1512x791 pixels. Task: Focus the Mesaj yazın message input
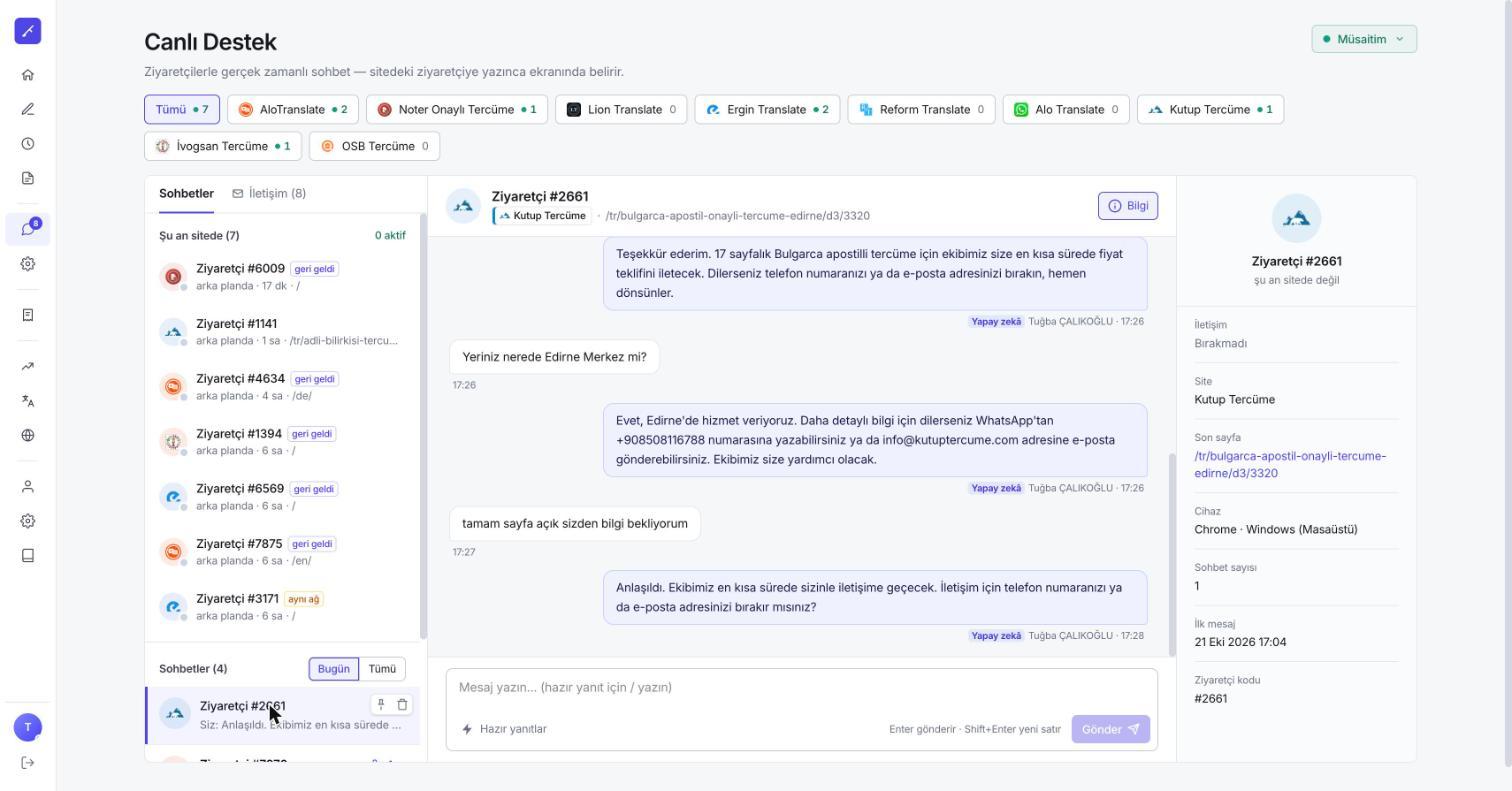pos(802,687)
